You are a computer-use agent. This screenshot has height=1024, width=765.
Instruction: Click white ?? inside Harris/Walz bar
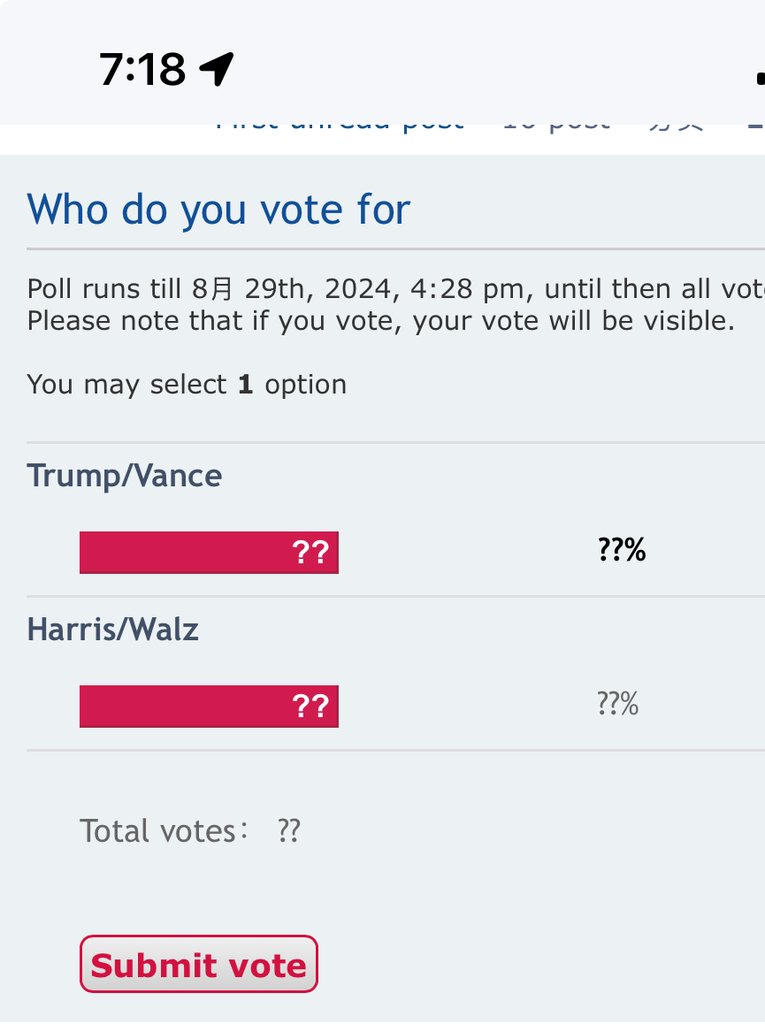pyautogui.click(x=310, y=706)
